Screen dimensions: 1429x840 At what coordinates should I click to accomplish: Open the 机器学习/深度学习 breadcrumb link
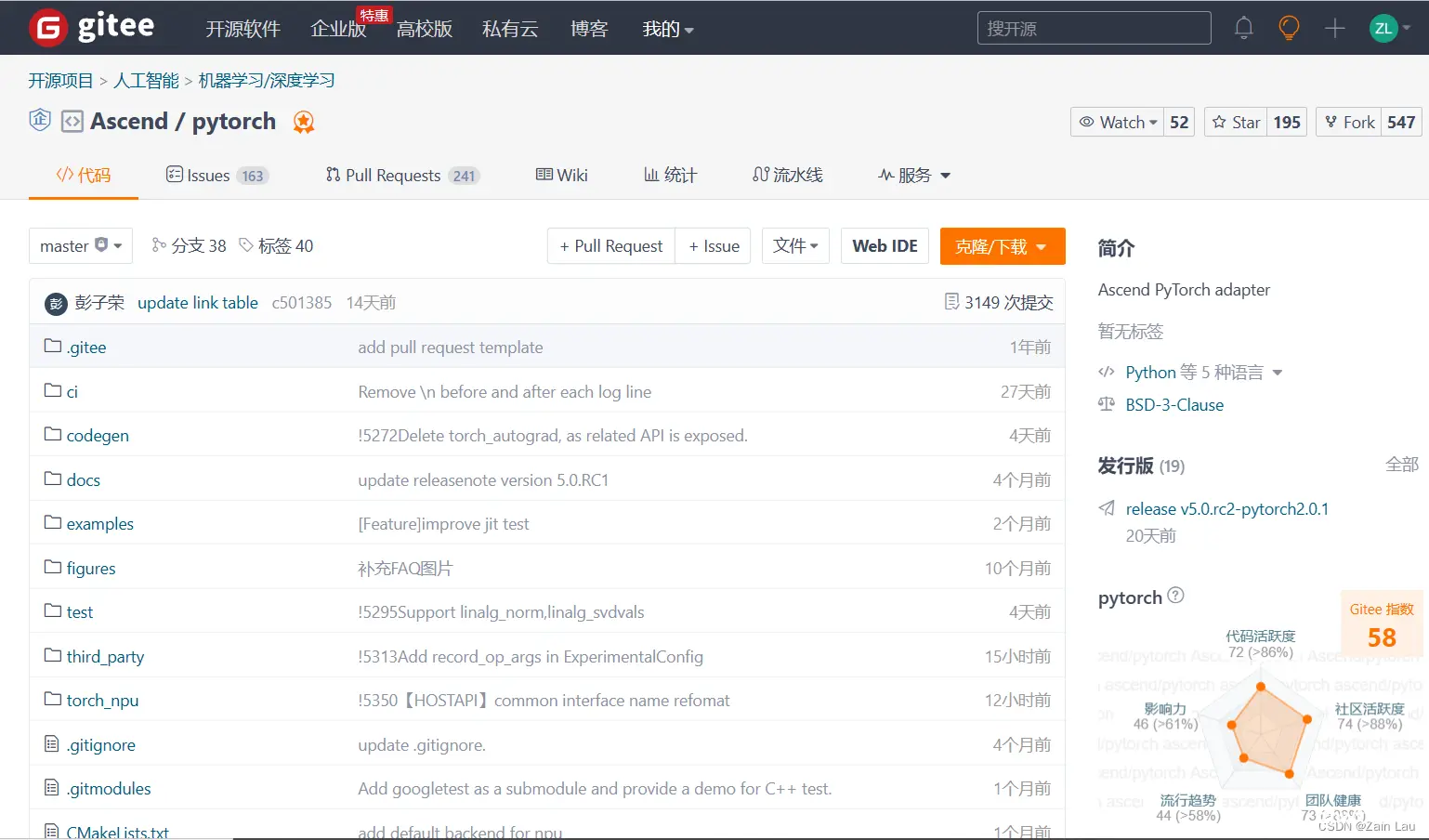pos(267,81)
